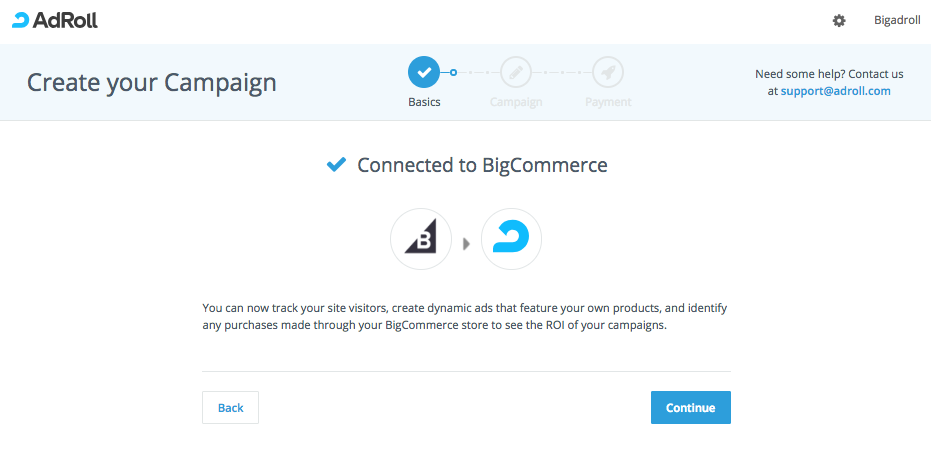The image size is (931, 450).
Task: Switch to the Basics step label
Action: click(x=424, y=102)
